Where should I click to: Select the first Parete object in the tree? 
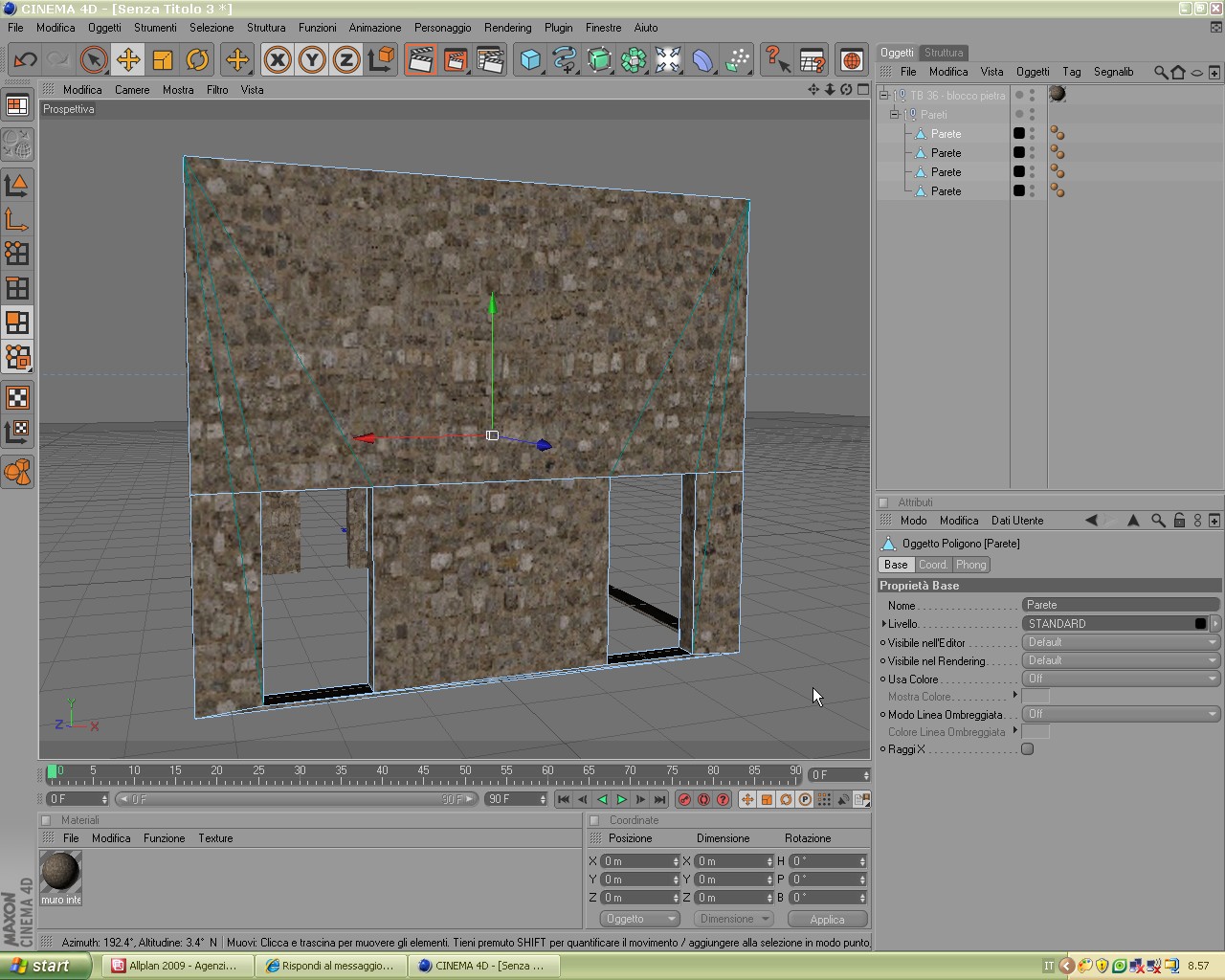pos(946,134)
